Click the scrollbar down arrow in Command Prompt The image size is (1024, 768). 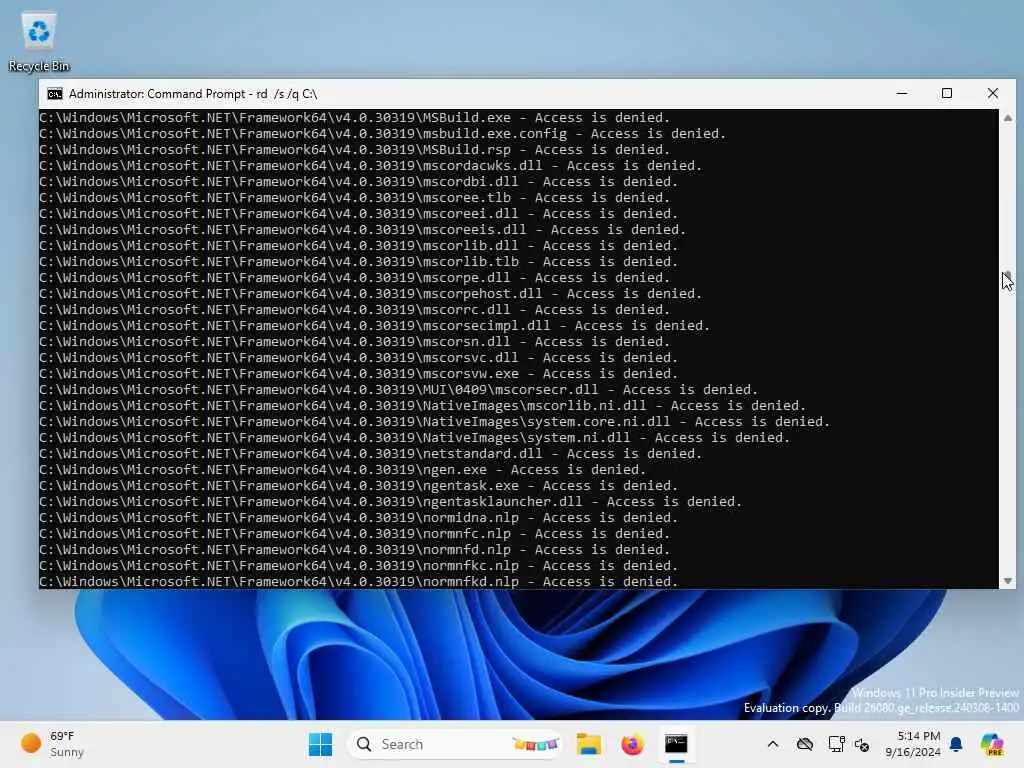(1008, 581)
